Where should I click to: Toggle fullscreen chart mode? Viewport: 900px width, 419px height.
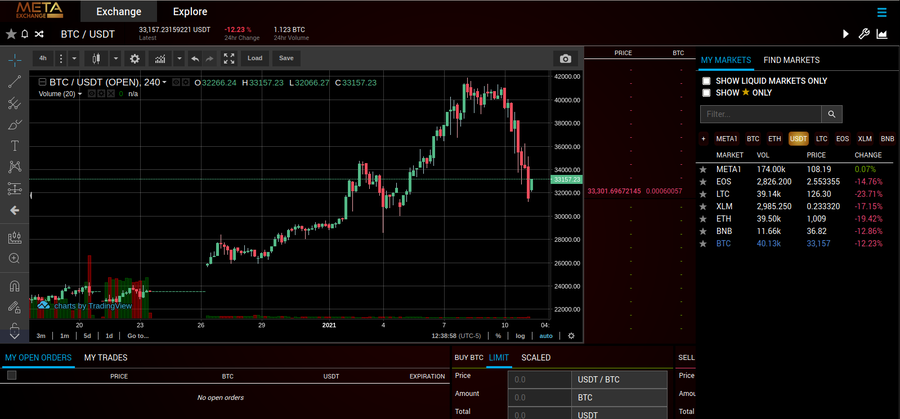point(229,59)
